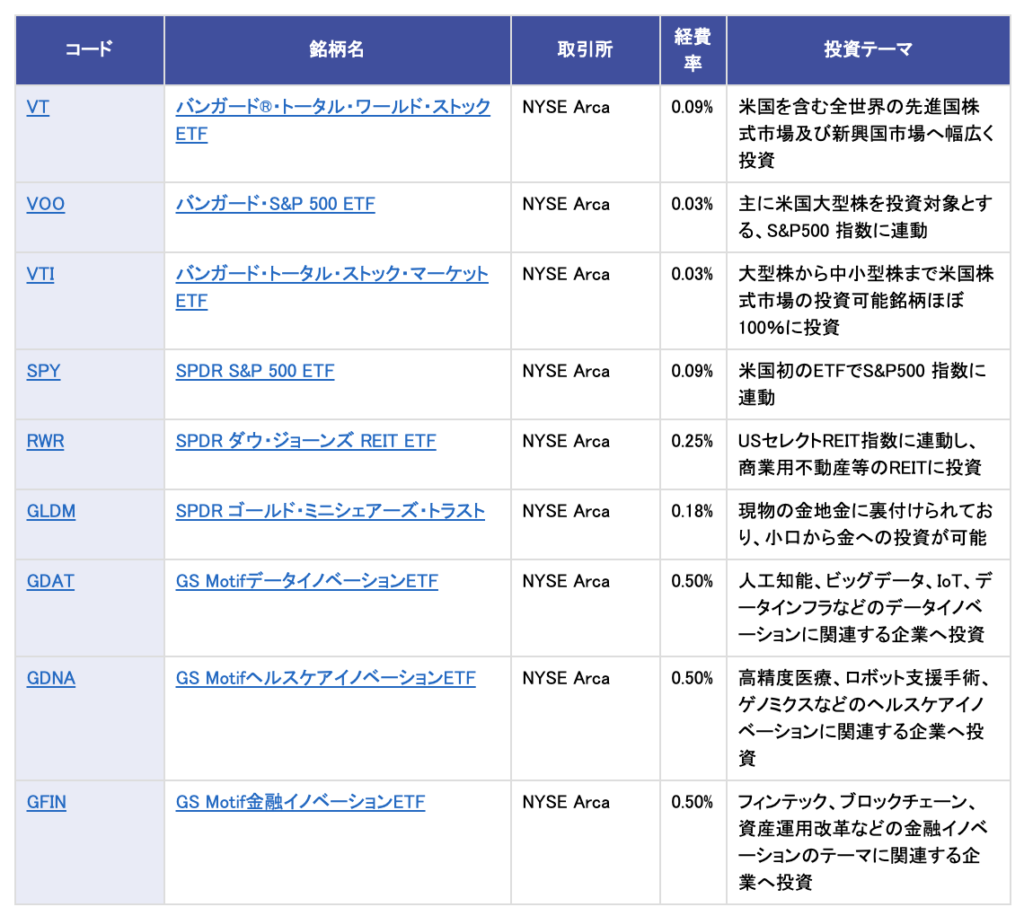Screen dimensions: 1024x916
Task: Follow the GS MotifデータイノベーションETF link
Action: [306, 581]
